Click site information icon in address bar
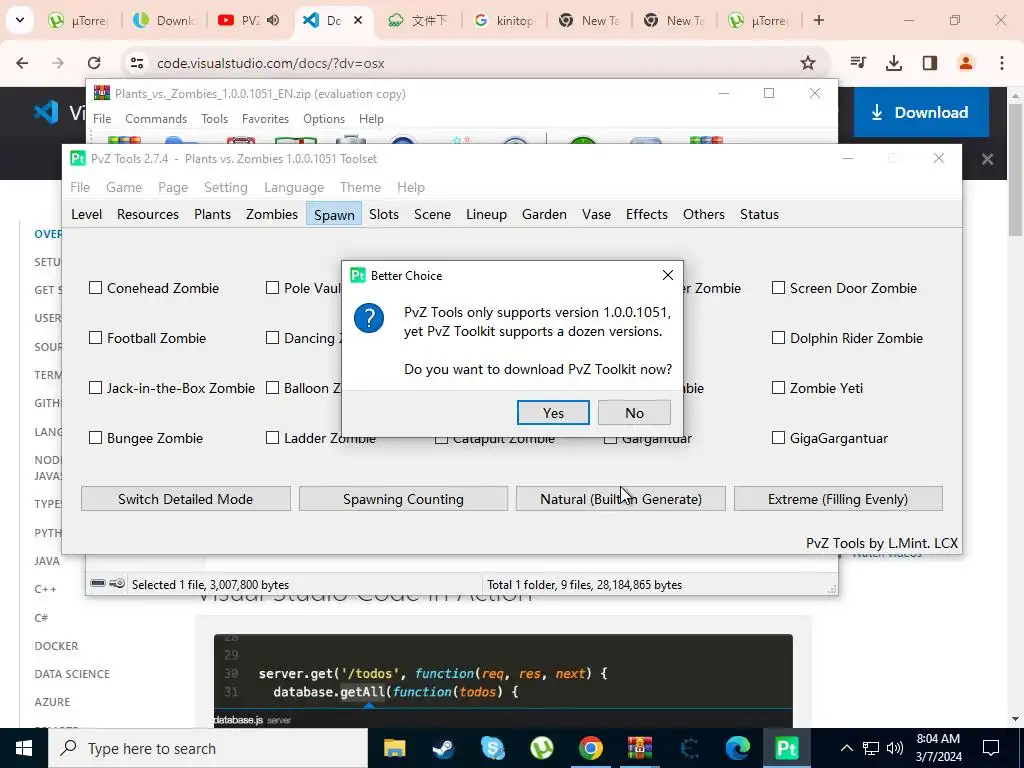1024x768 pixels. [136, 63]
